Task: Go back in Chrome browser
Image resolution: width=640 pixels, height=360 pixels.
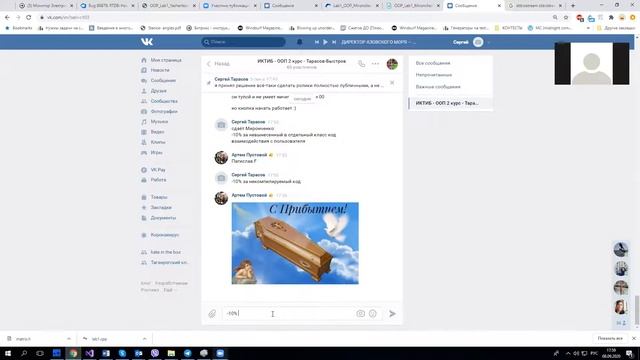Action: [x=7, y=18]
